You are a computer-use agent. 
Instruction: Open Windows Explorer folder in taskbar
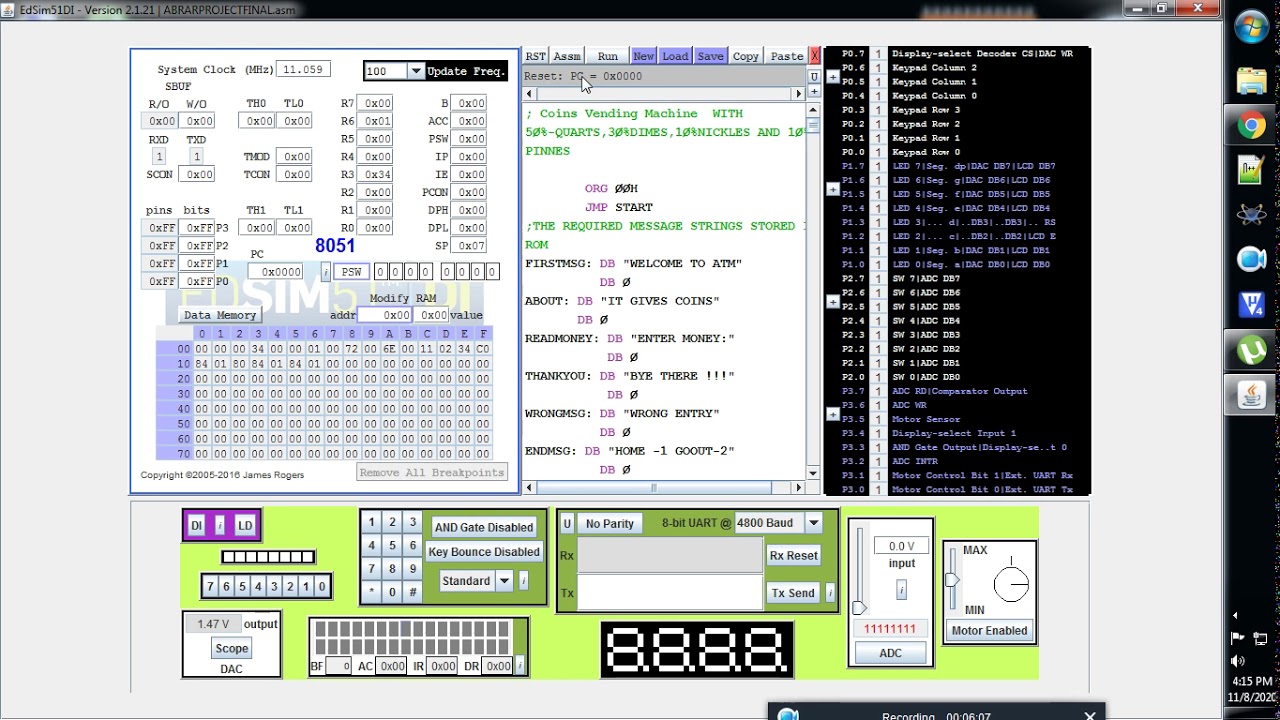[x=1251, y=80]
